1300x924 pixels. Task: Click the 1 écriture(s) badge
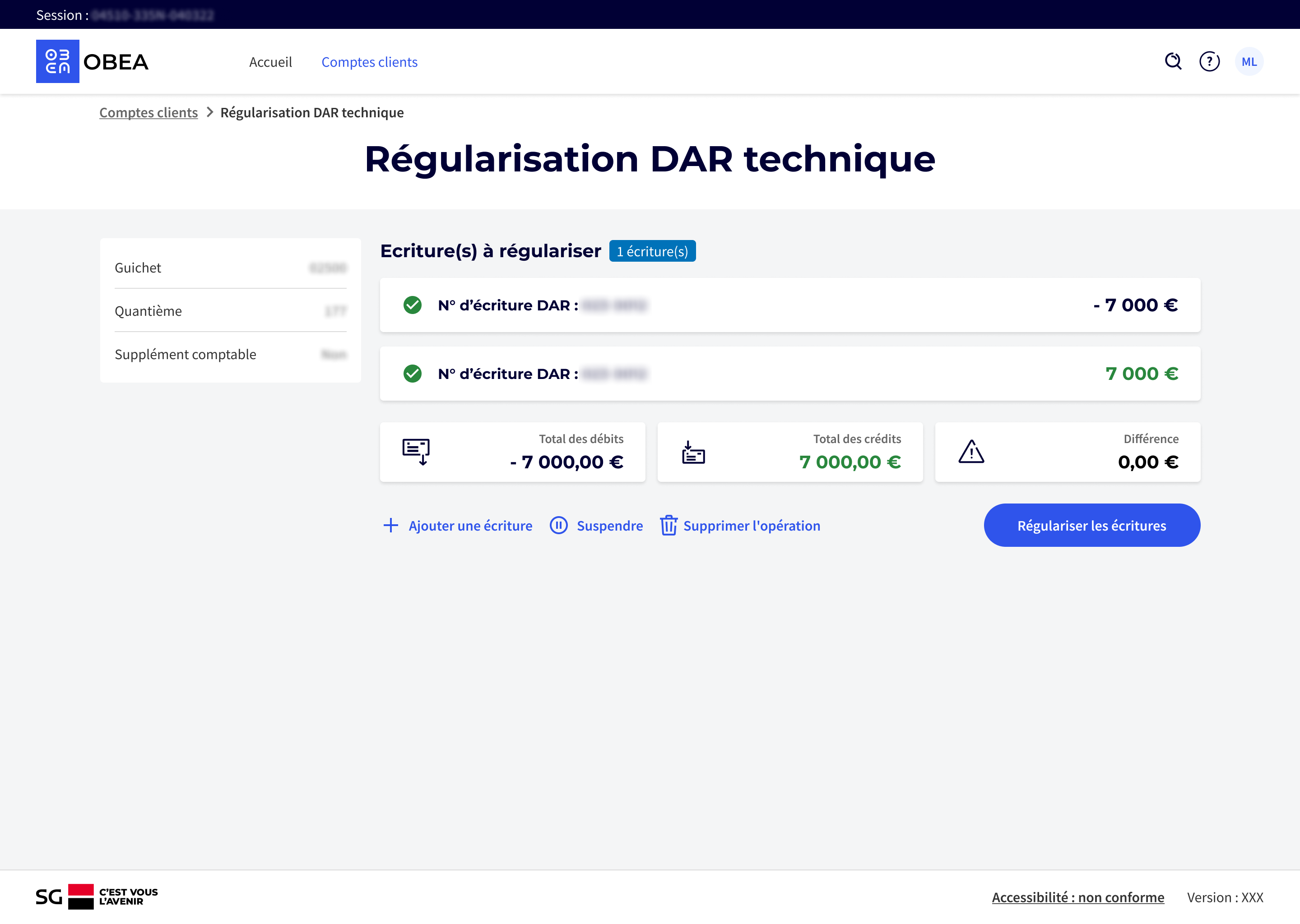652,251
